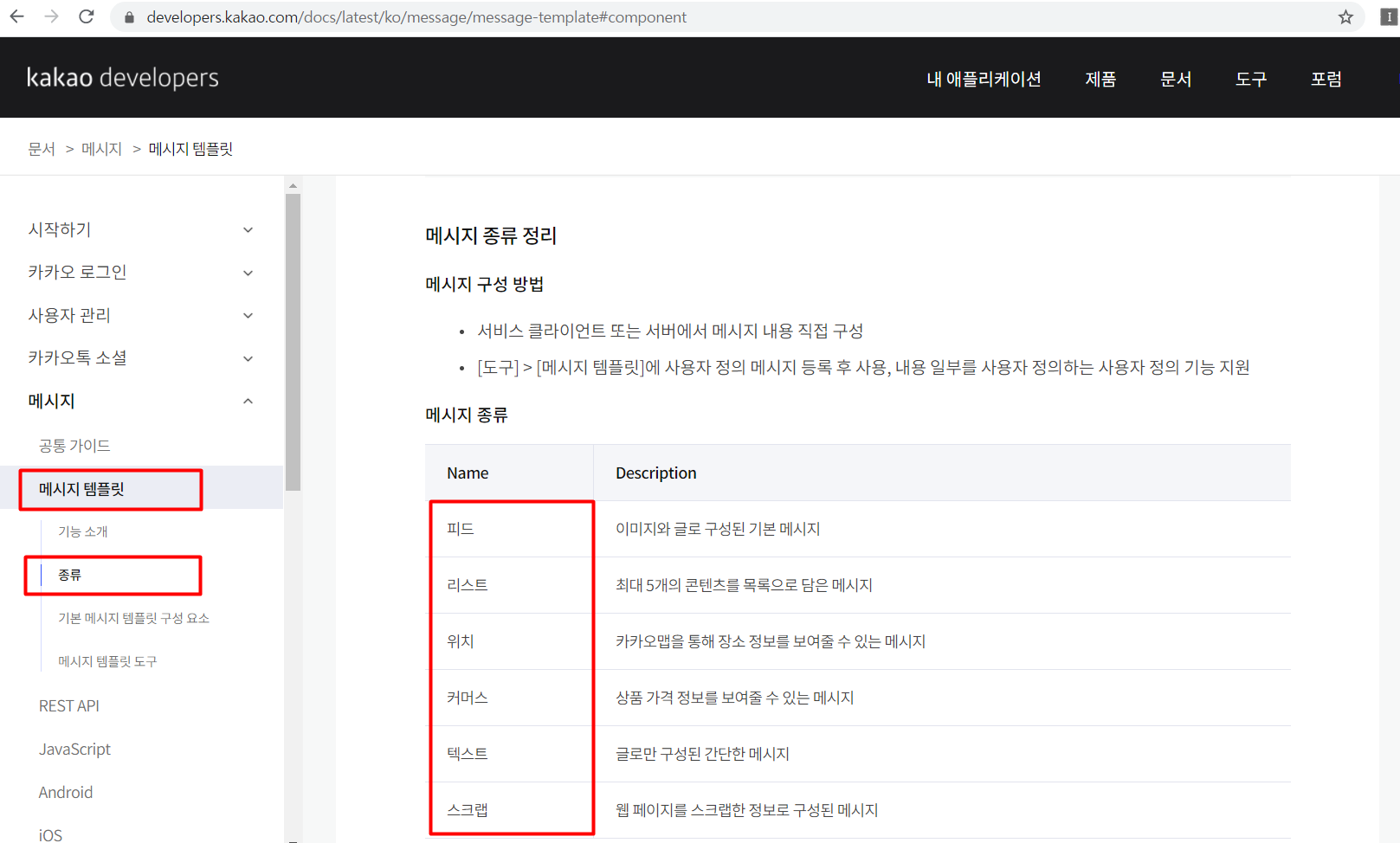
Task: Click the 문서 breadcrumb link
Action: click(x=42, y=149)
